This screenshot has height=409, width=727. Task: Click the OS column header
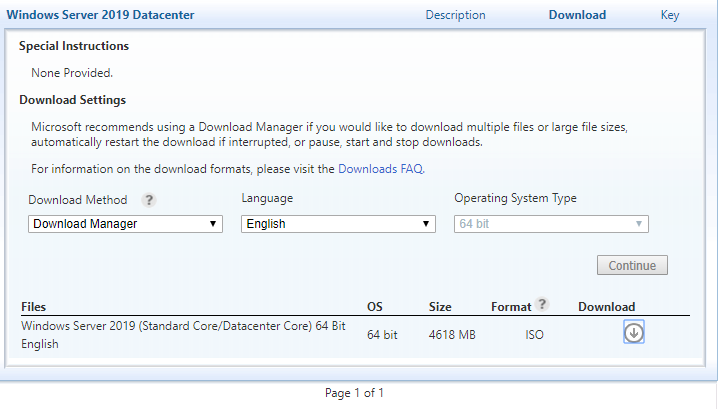375,307
